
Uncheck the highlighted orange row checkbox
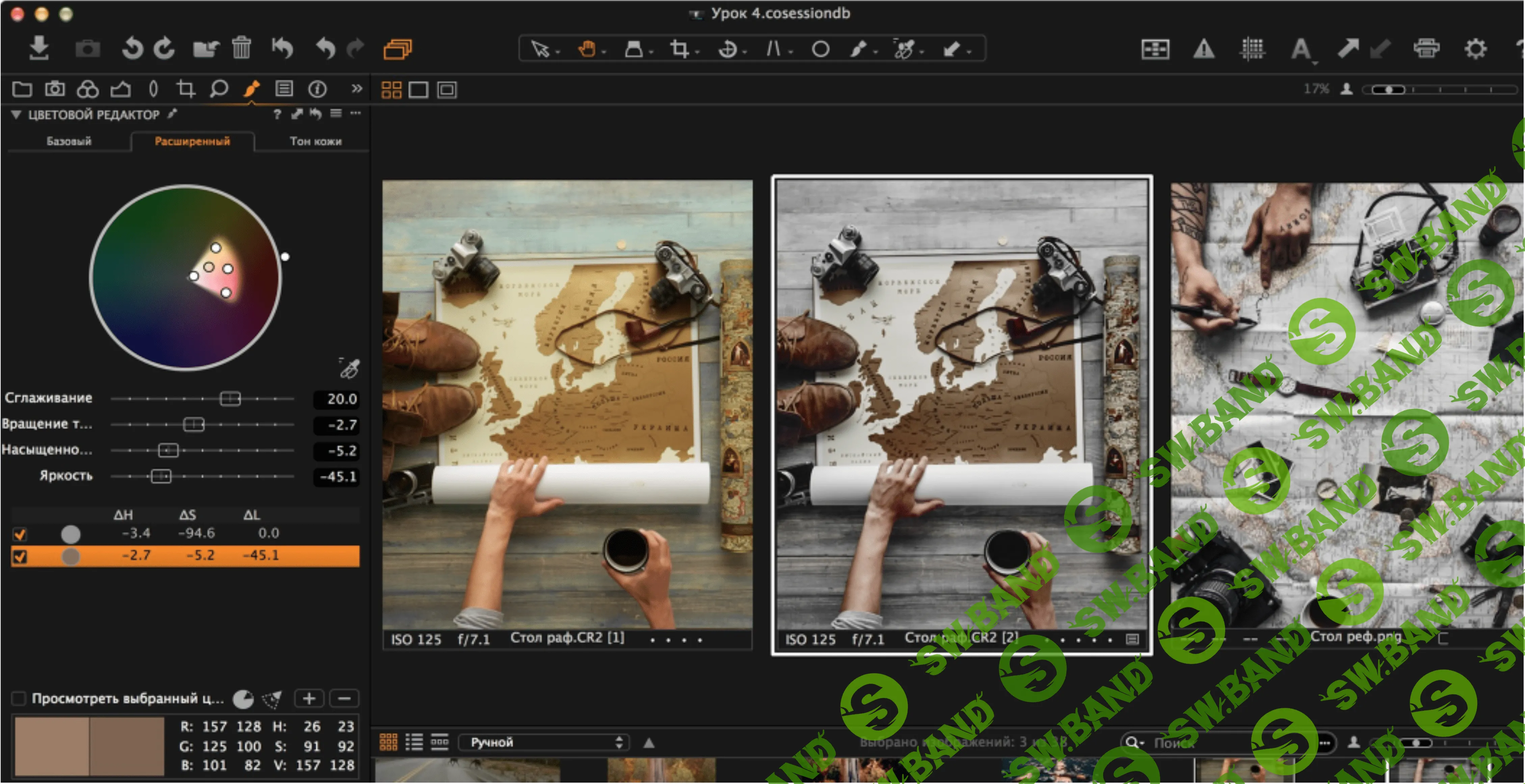[20, 557]
